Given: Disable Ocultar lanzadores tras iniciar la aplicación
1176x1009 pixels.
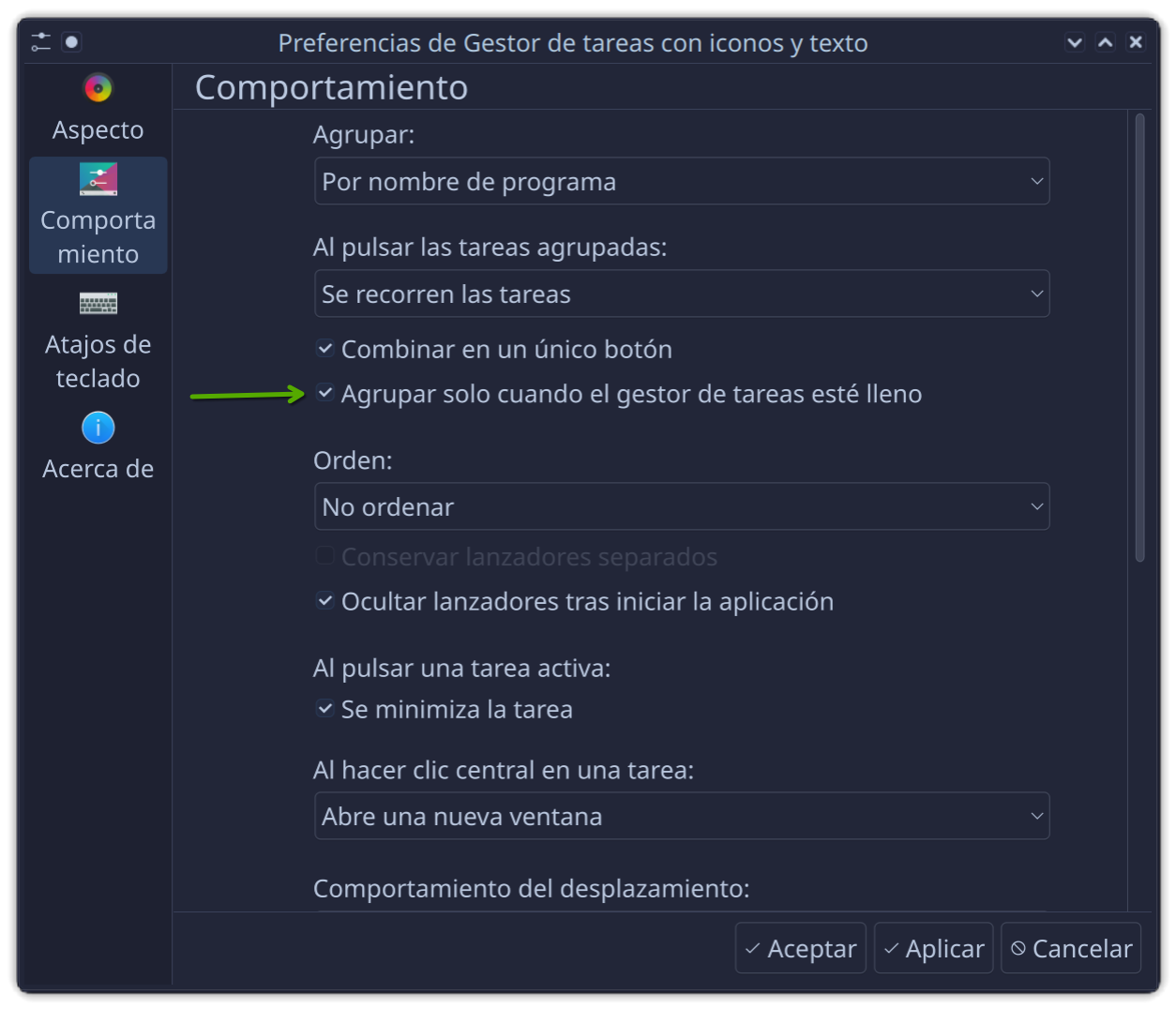Looking at the screenshot, I should pos(325,601).
